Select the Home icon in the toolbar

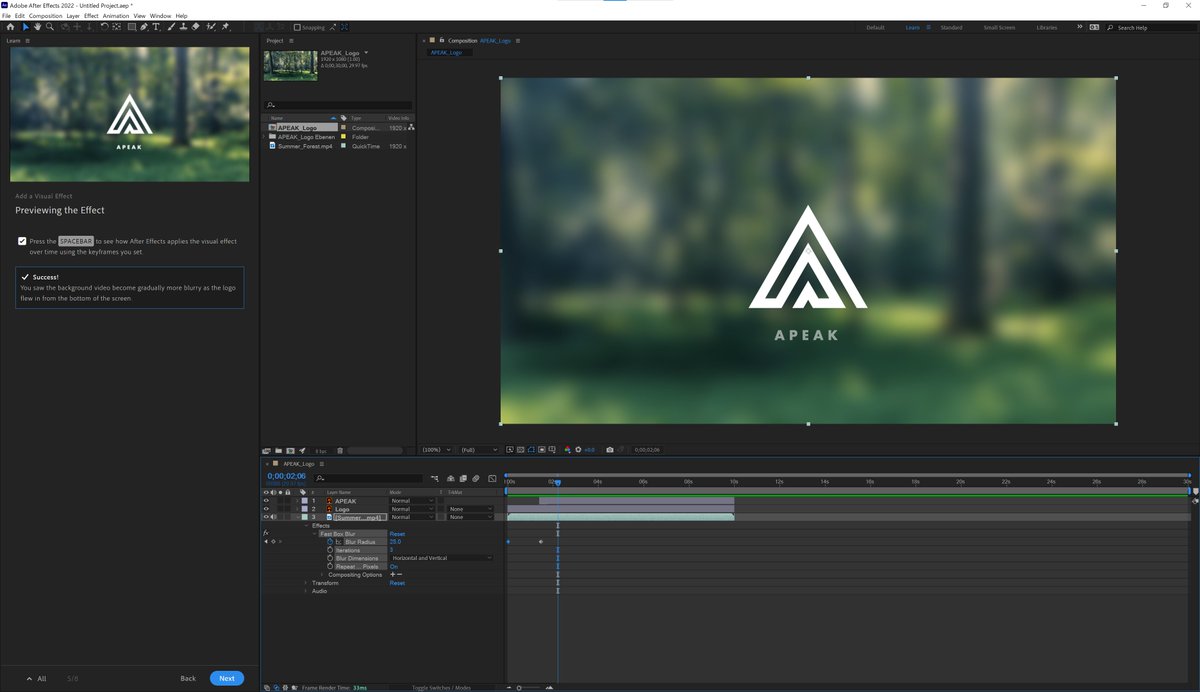tap(10, 27)
